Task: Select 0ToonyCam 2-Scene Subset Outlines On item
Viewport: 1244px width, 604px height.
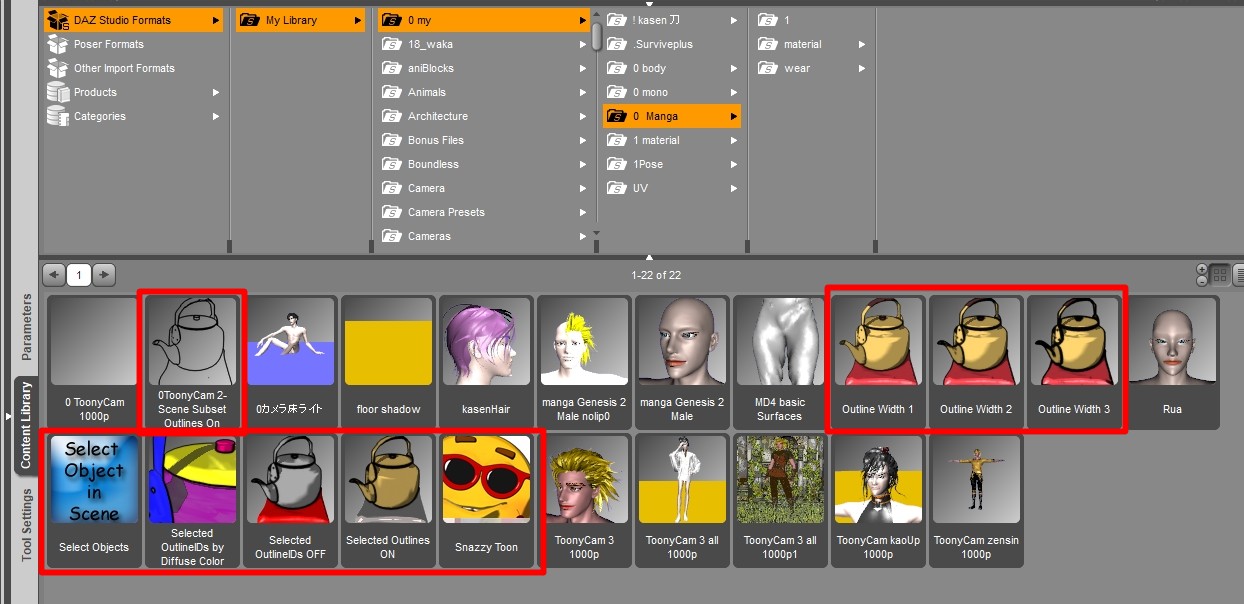Action: [192, 363]
